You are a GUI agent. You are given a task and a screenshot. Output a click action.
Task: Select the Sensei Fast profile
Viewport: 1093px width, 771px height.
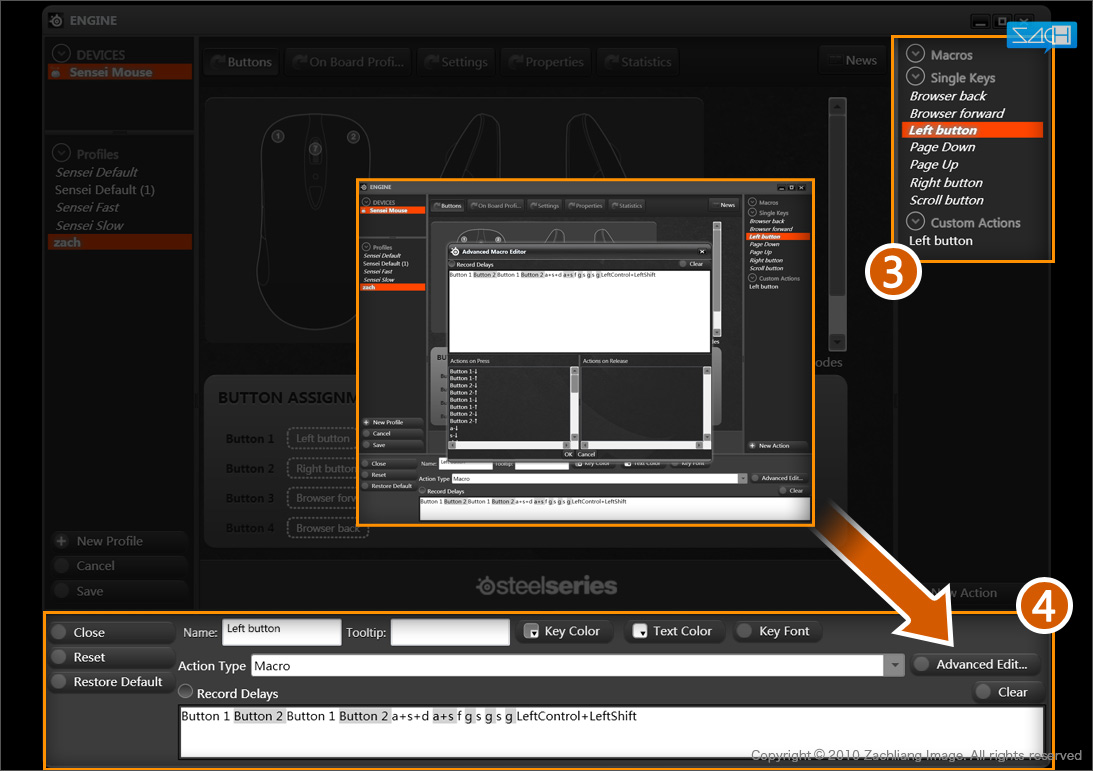87,208
